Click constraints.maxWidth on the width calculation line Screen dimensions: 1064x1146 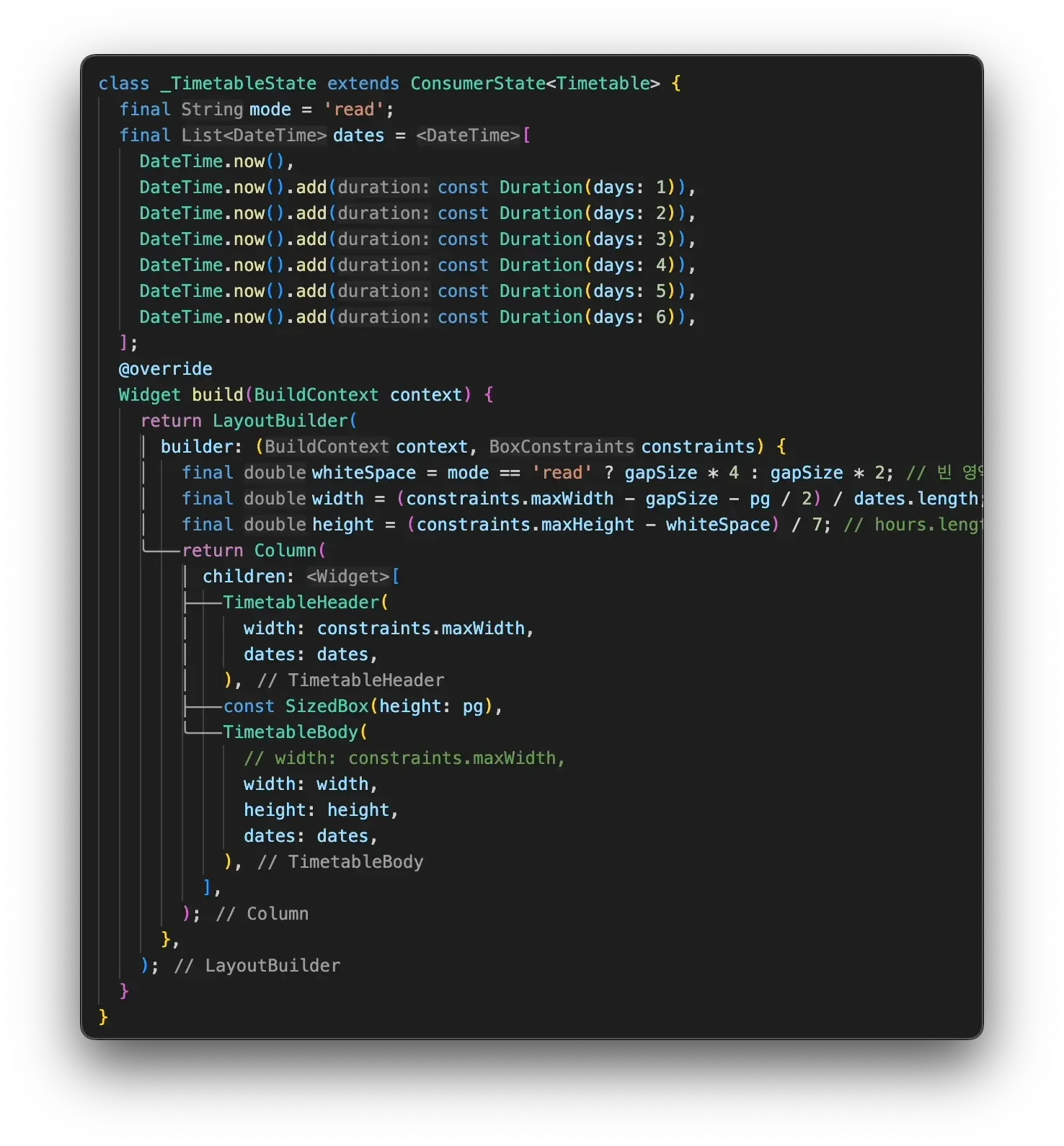click(510, 499)
